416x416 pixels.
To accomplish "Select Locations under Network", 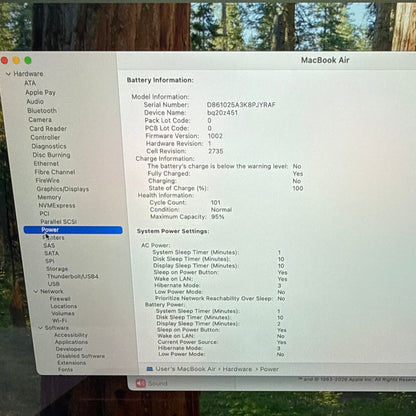I will point(64,306).
